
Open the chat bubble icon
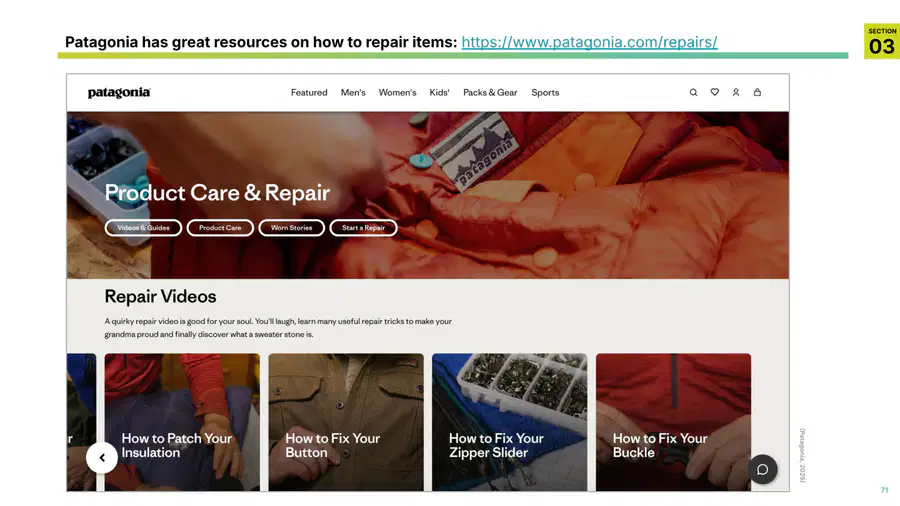[x=762, y=469]
